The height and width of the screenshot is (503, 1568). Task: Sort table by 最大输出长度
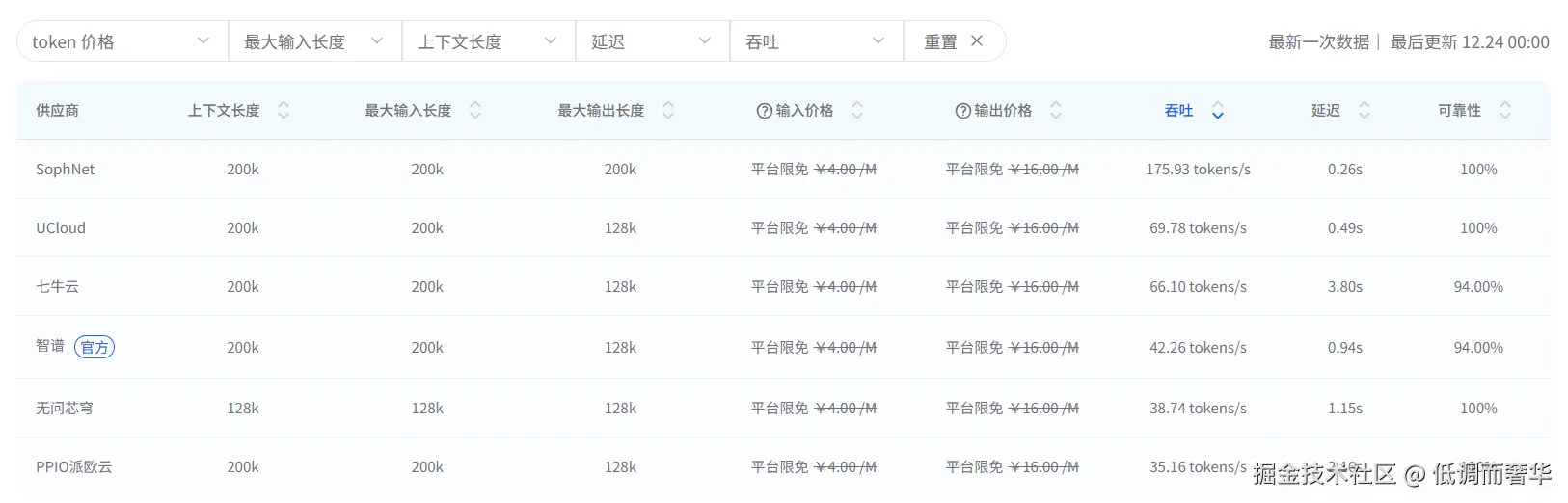667,111
